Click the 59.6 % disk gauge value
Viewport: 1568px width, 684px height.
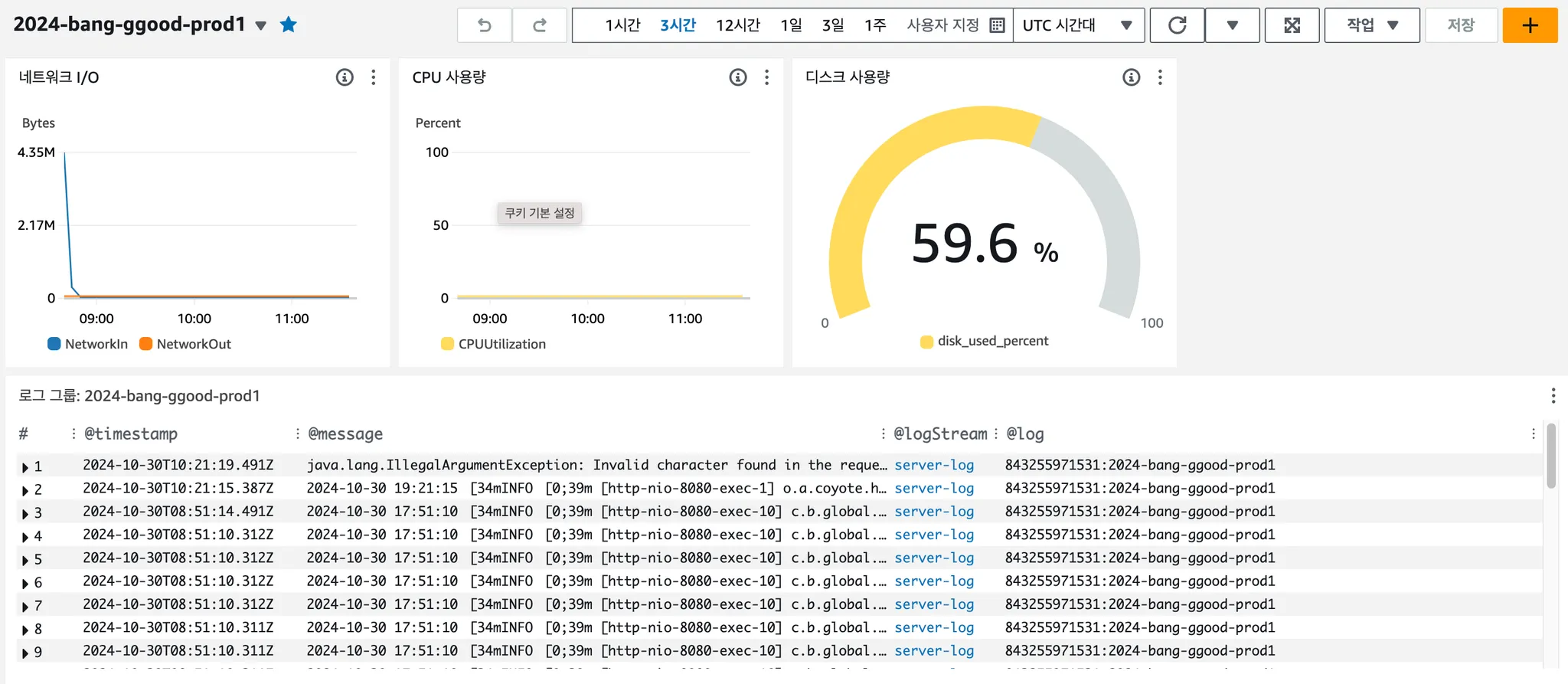(x=985, y=244)
